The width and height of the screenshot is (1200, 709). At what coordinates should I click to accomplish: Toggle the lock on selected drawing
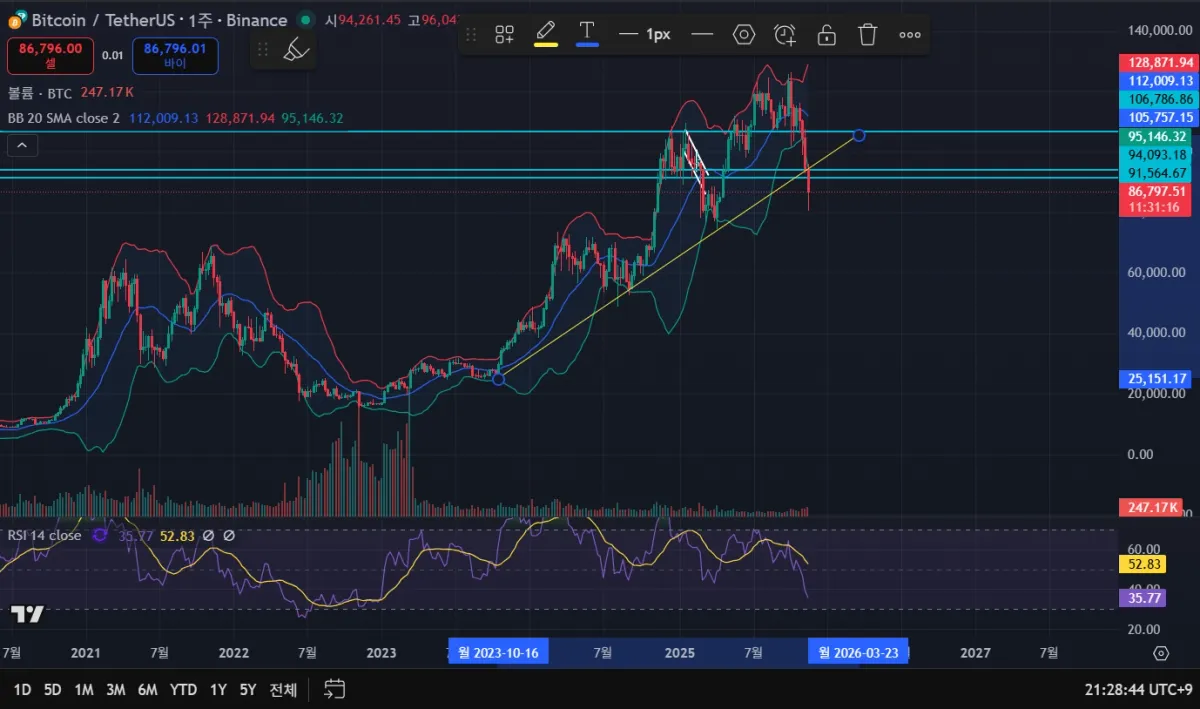pos(826,34)
